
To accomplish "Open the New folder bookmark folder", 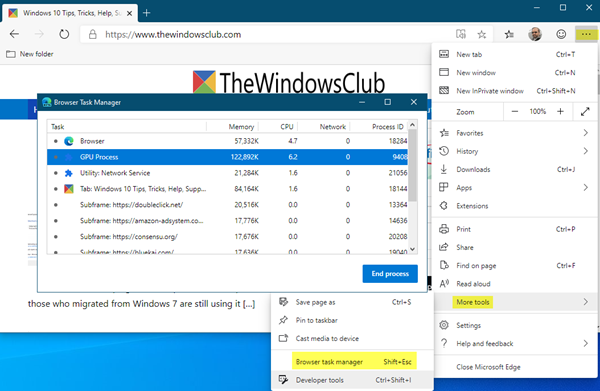I will pos(30,54).
